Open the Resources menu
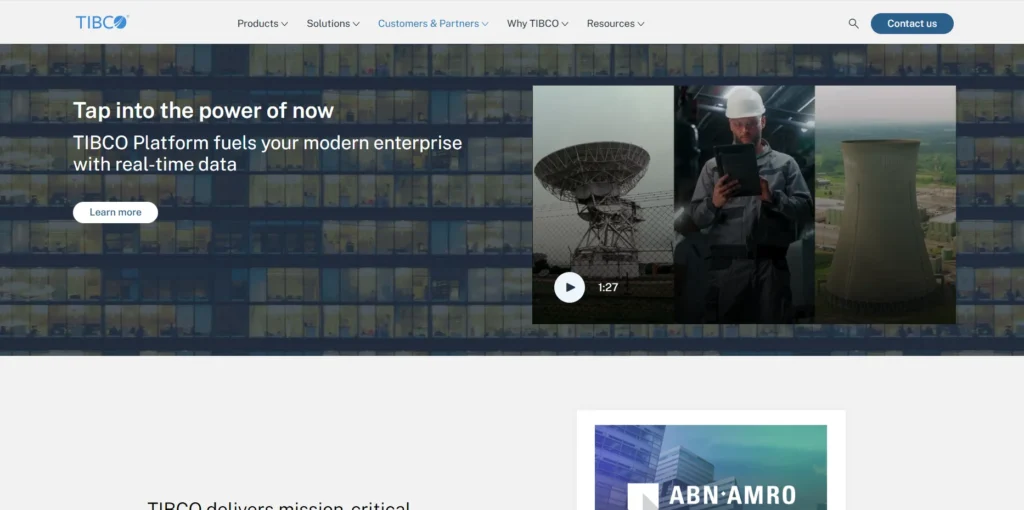The height and width of the screenshot is (510, 1024). 615,24
